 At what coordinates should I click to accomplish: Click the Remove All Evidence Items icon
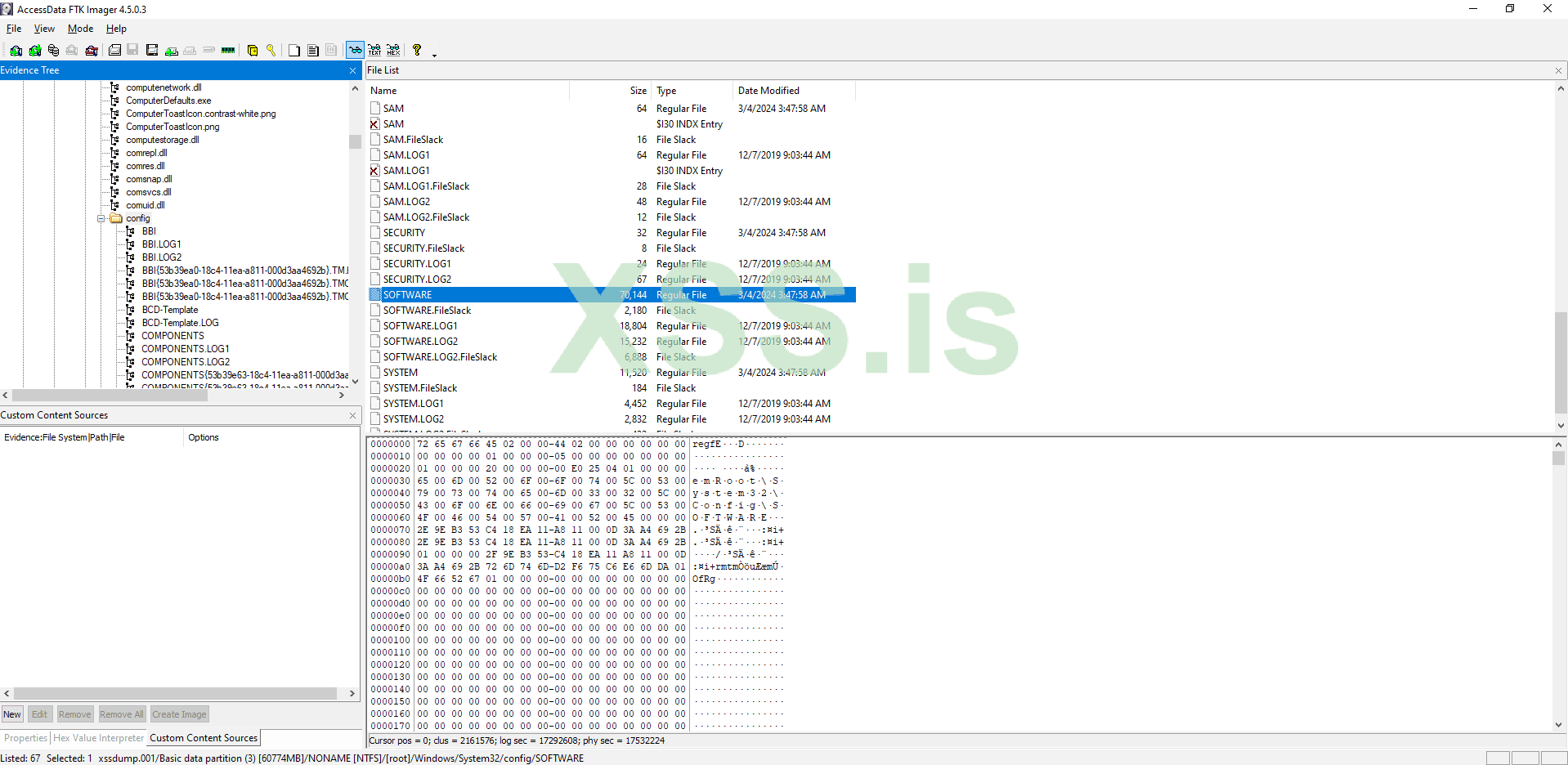[92, 51]
